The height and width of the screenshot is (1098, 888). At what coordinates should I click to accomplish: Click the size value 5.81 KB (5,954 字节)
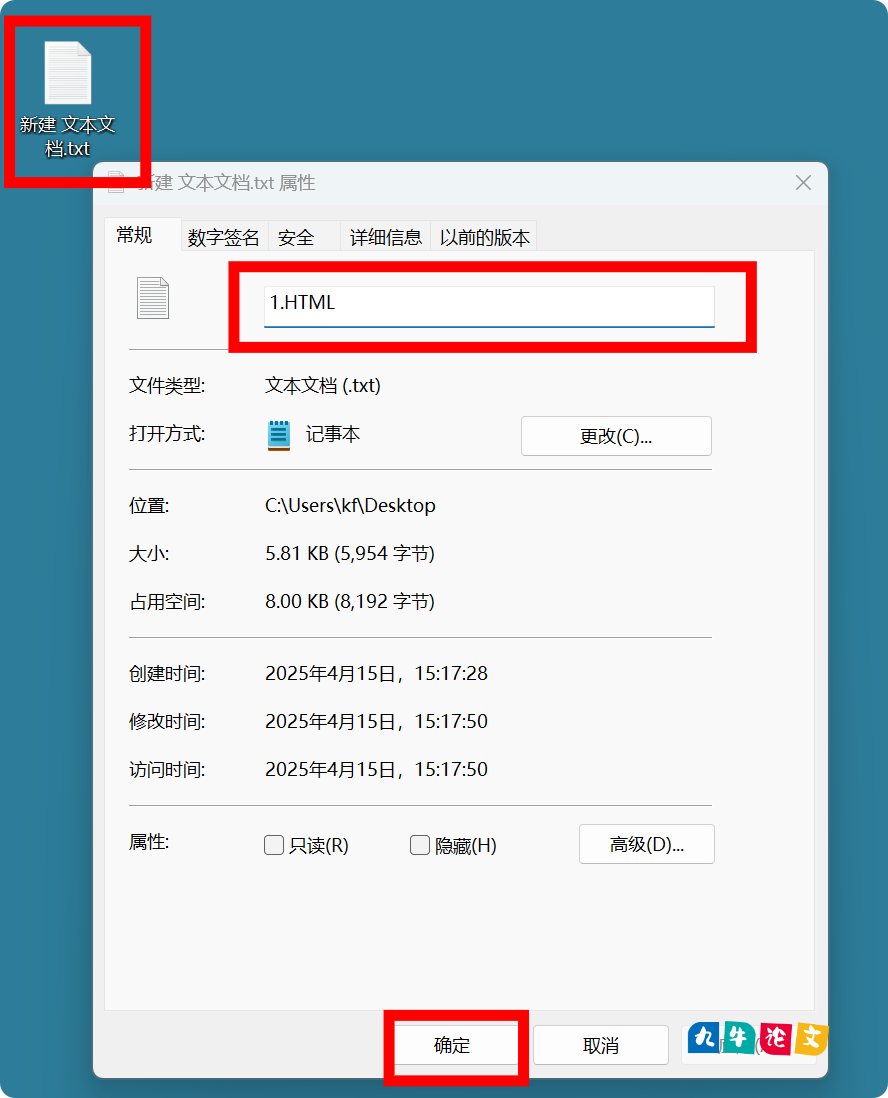click(x=349, y=553)
